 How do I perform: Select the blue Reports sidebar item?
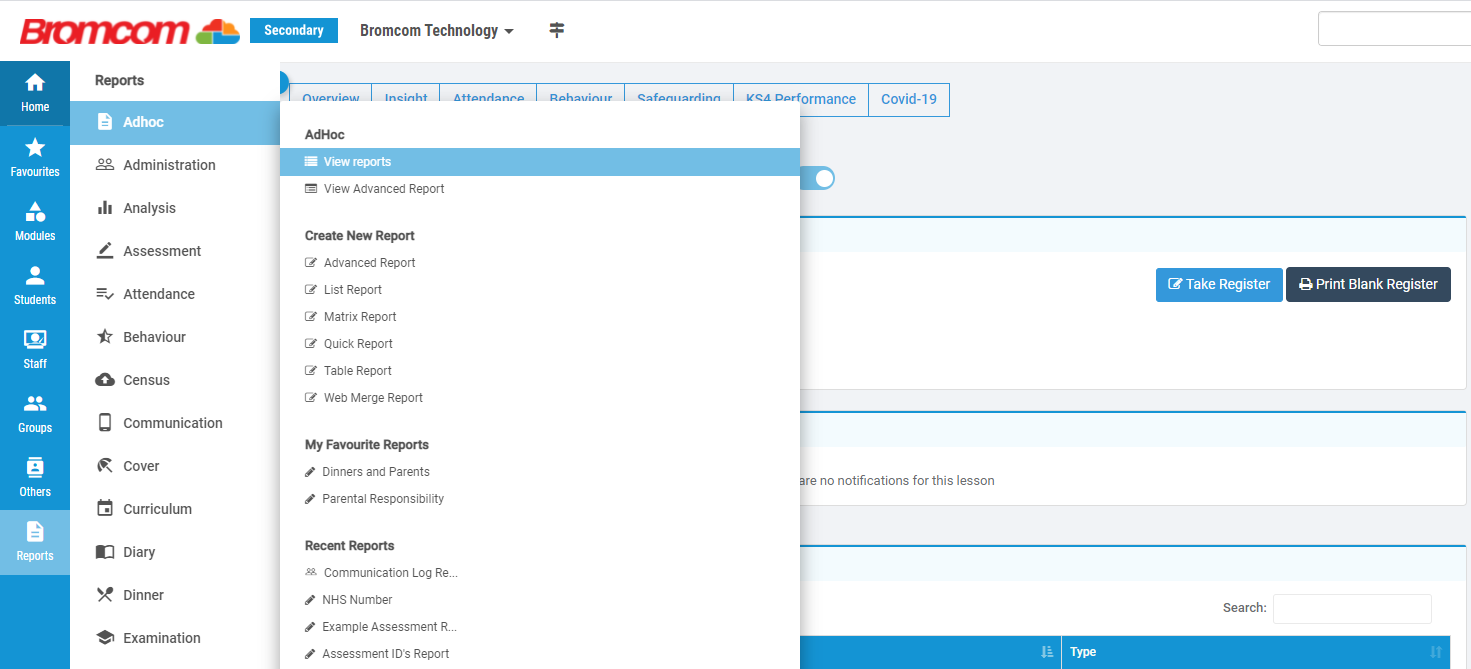(x=35, y=541)
